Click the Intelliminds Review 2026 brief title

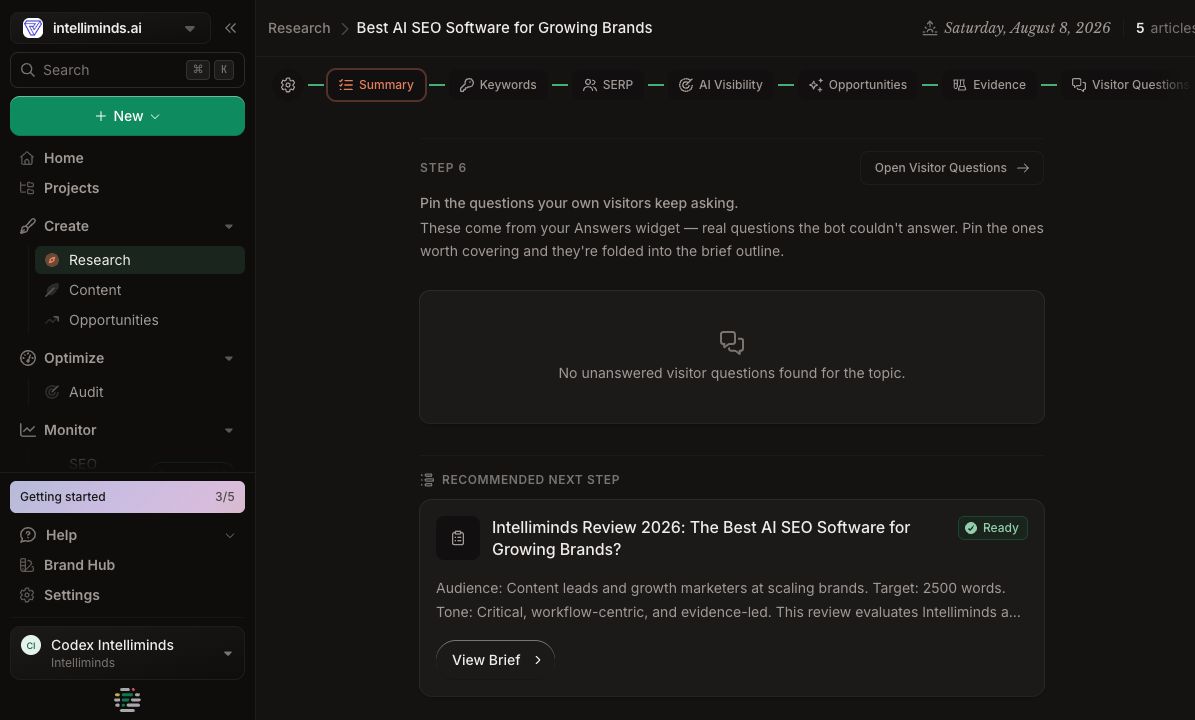700,538
